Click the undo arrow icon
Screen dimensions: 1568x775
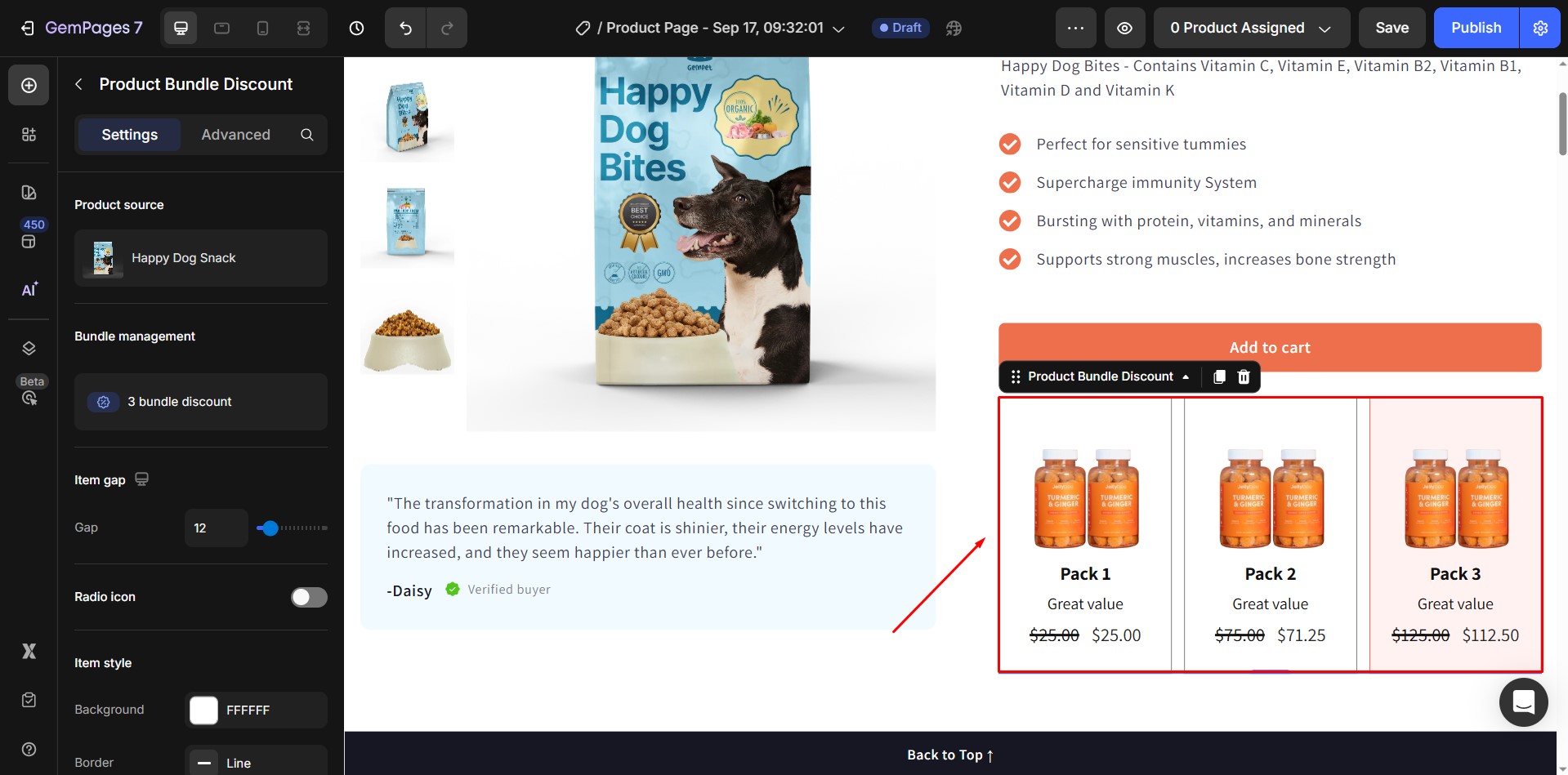405,29
